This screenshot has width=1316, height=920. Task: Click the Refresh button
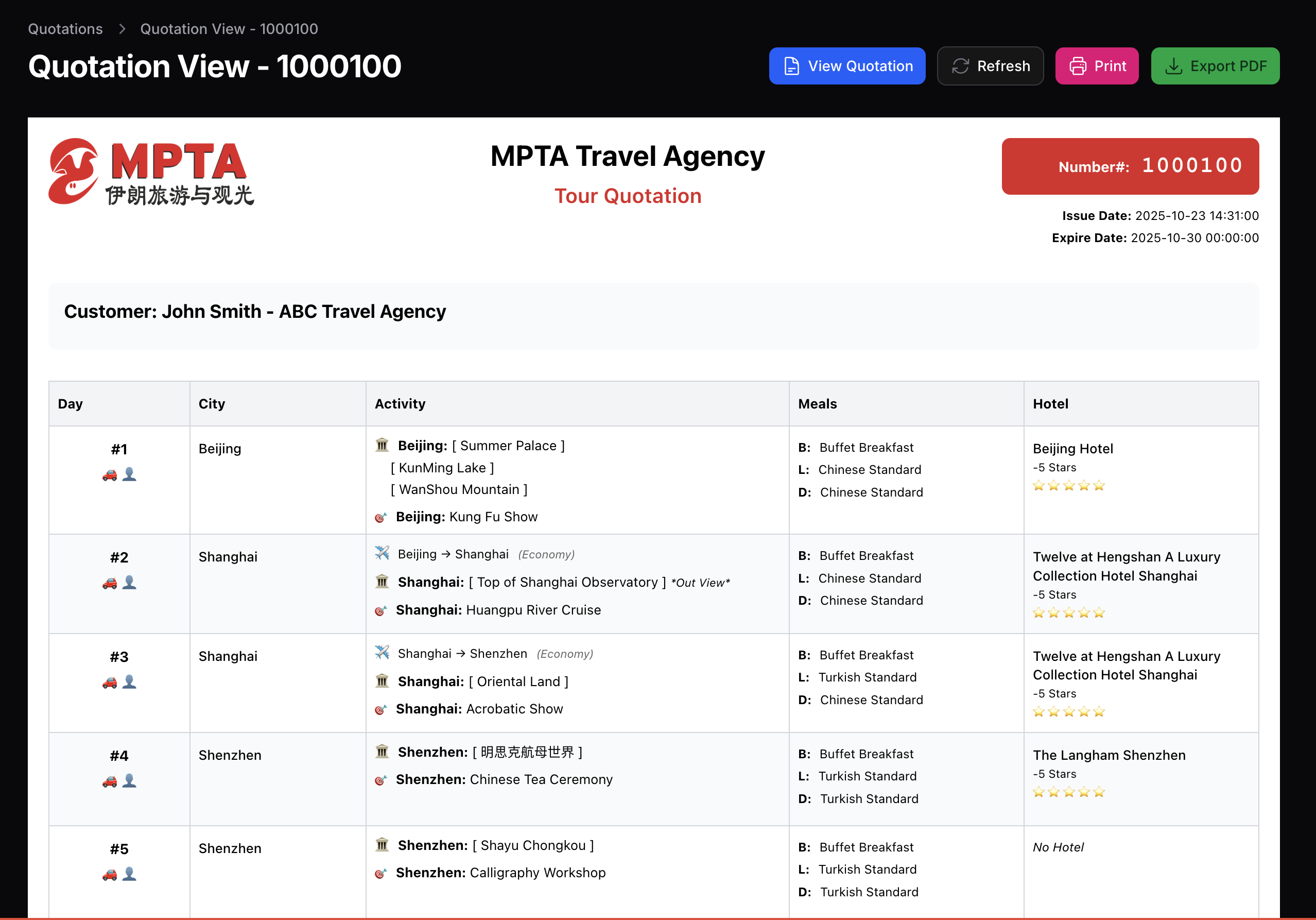click(x=990, y=66)
